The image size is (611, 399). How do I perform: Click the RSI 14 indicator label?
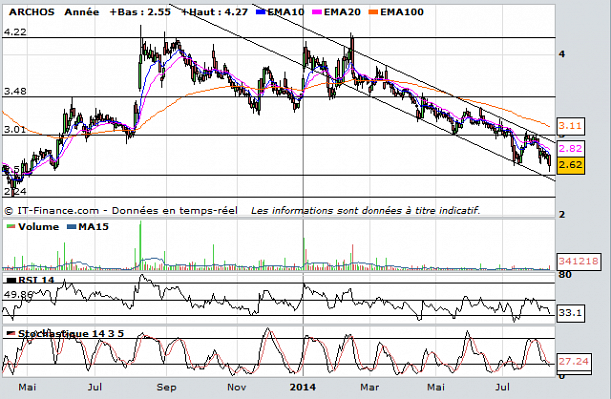(x=36, y=280)
